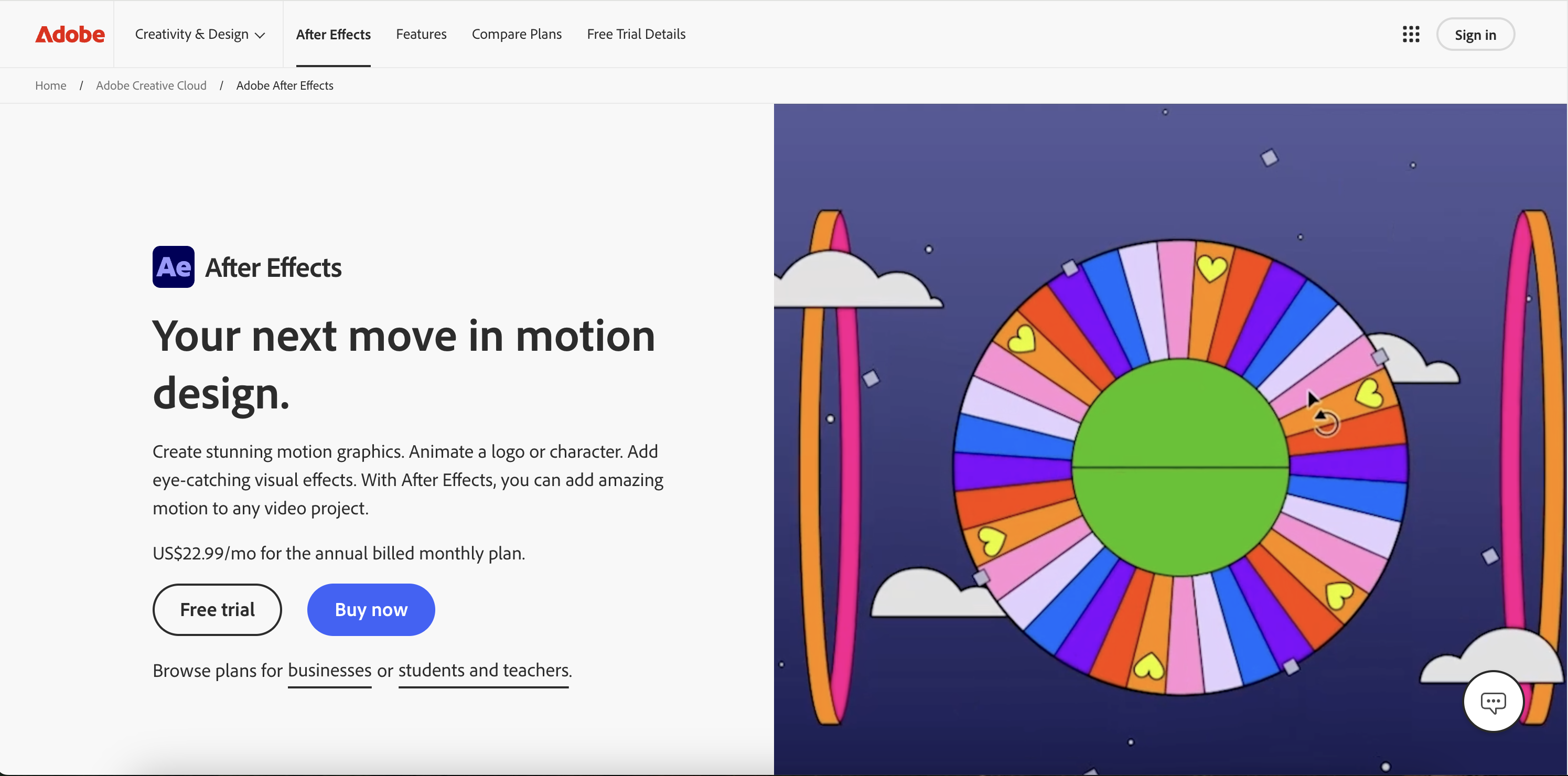Go to Compare Plans
The image size is (1568, 776).
[516, 34]
